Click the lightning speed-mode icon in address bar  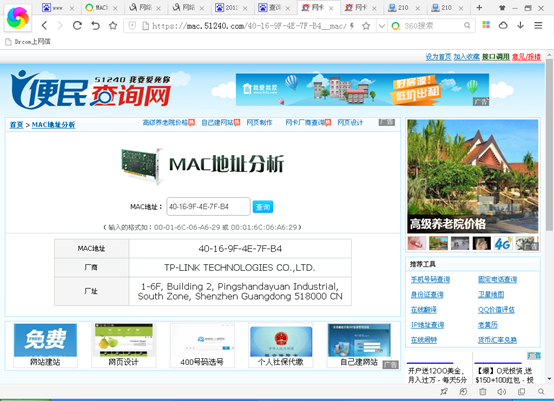(352, 25)
